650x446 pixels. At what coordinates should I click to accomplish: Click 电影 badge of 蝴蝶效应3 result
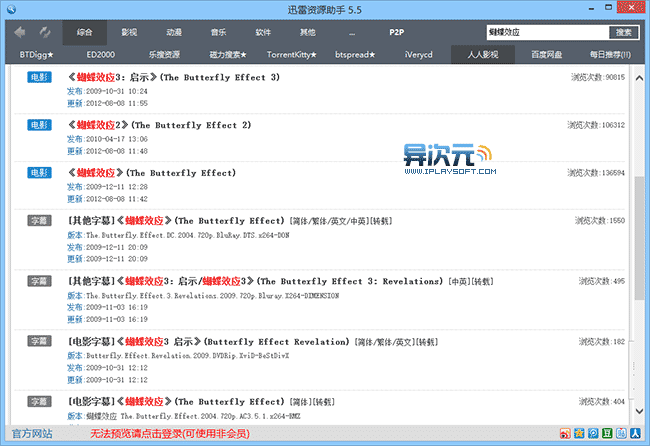coord(39,77)
